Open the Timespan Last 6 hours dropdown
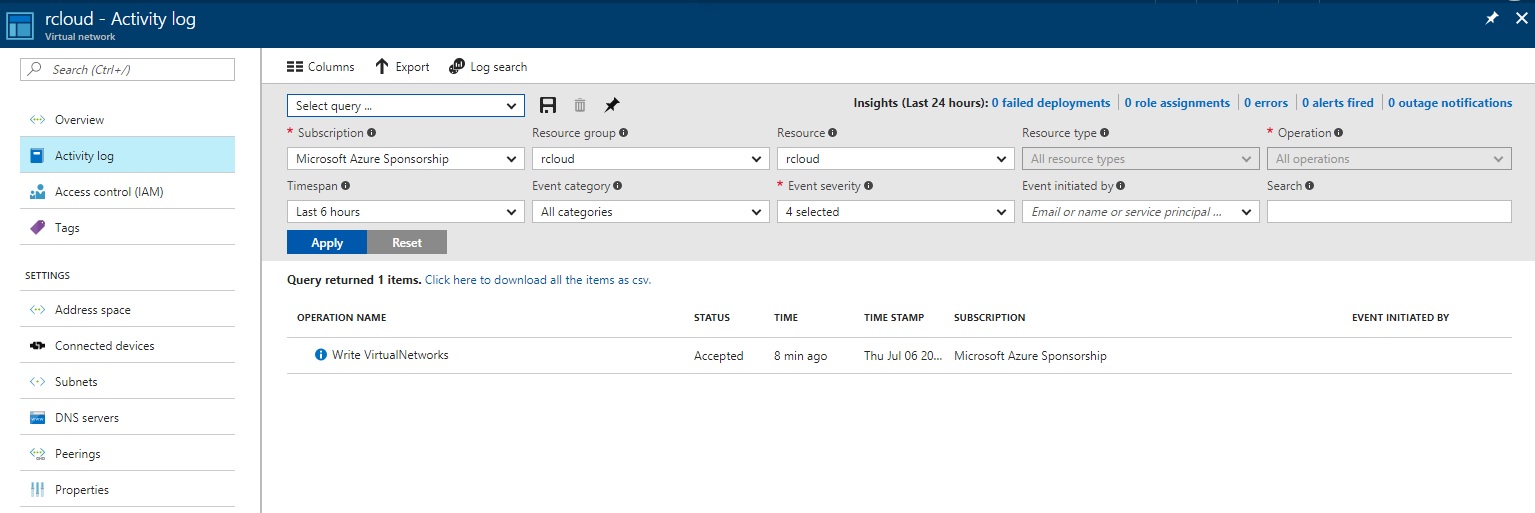Screen dimensions: 1535x513 click(405, 212)
